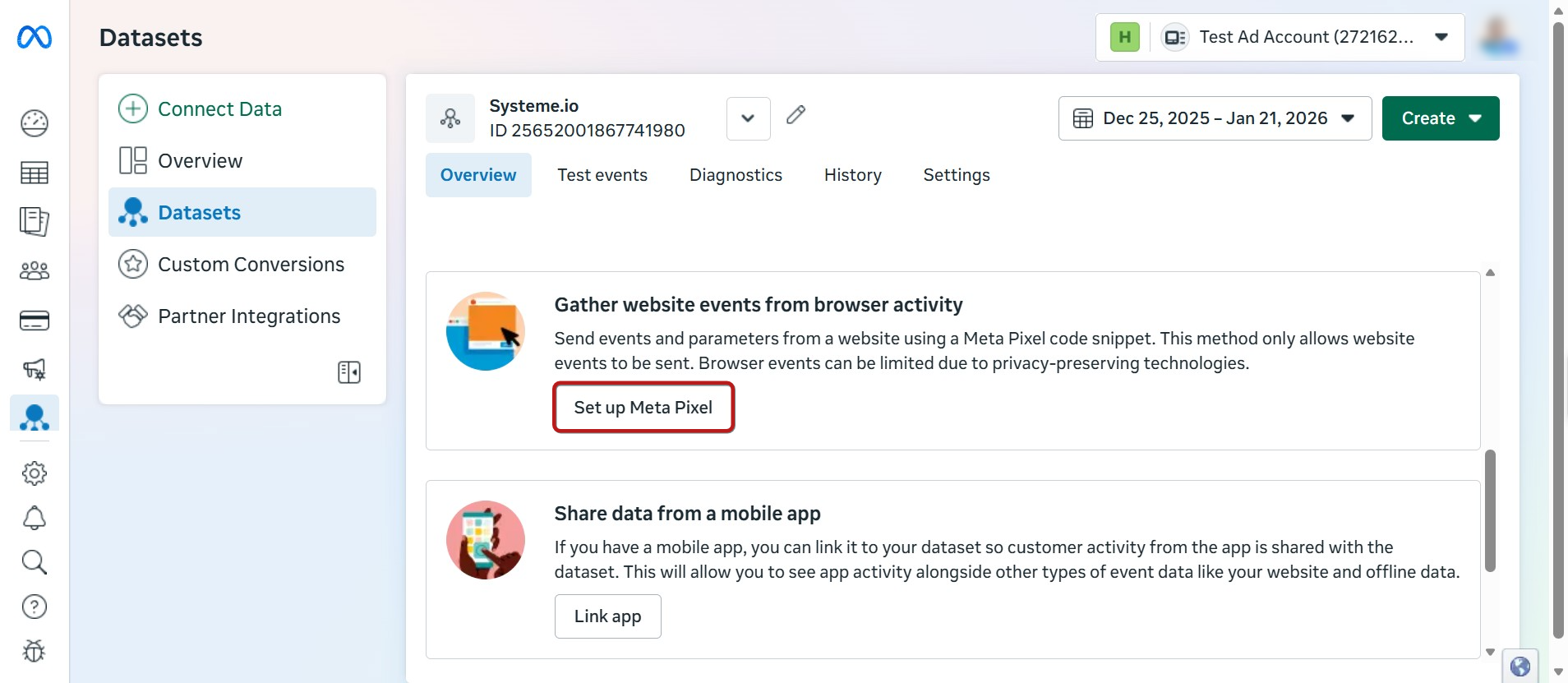Select Custom Conversions in side menu
This screenshot has width=1568, height=683.
242,264
